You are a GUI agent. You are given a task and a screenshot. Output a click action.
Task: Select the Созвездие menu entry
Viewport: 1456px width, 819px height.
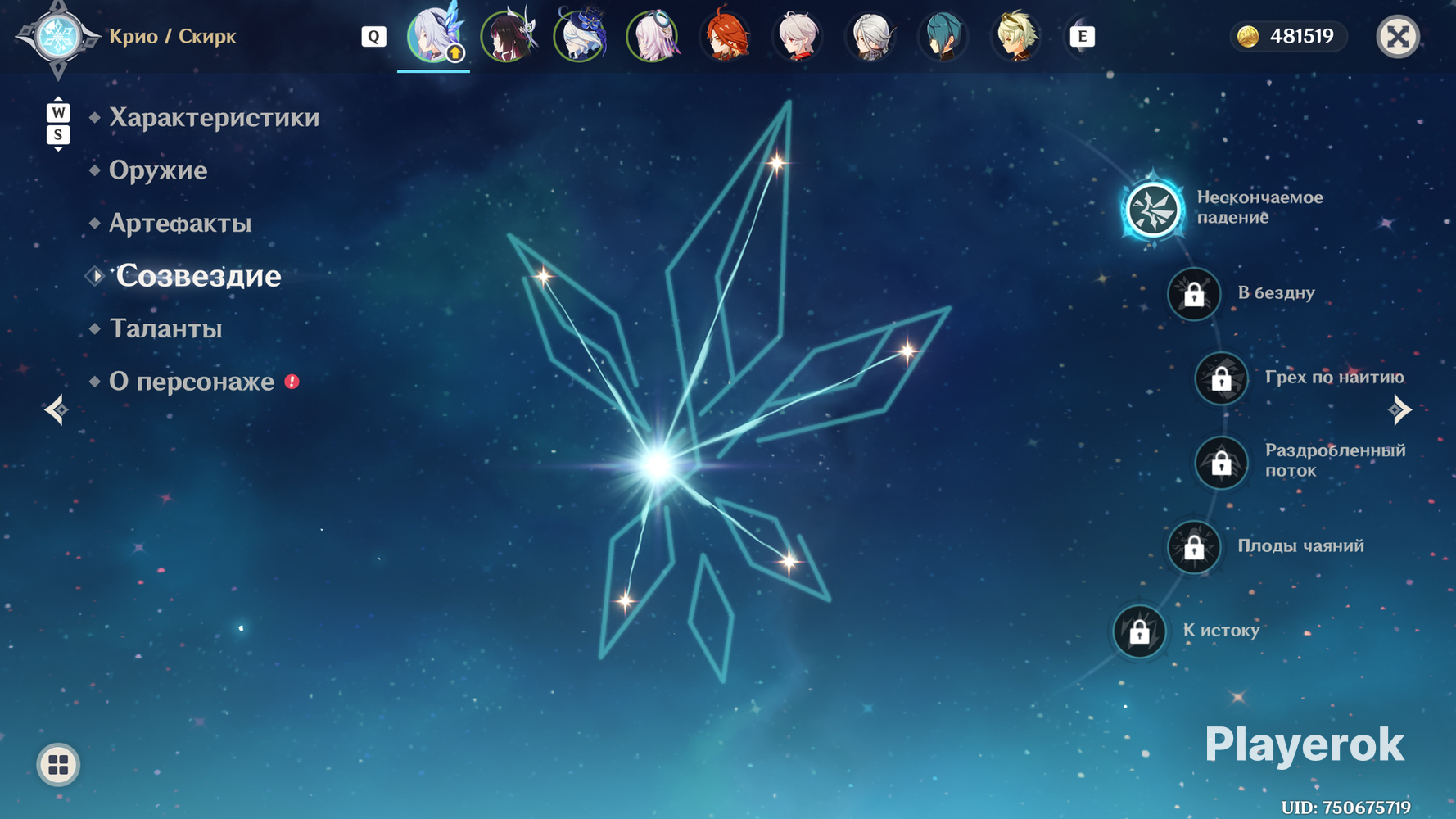click(x=198, y=276)
